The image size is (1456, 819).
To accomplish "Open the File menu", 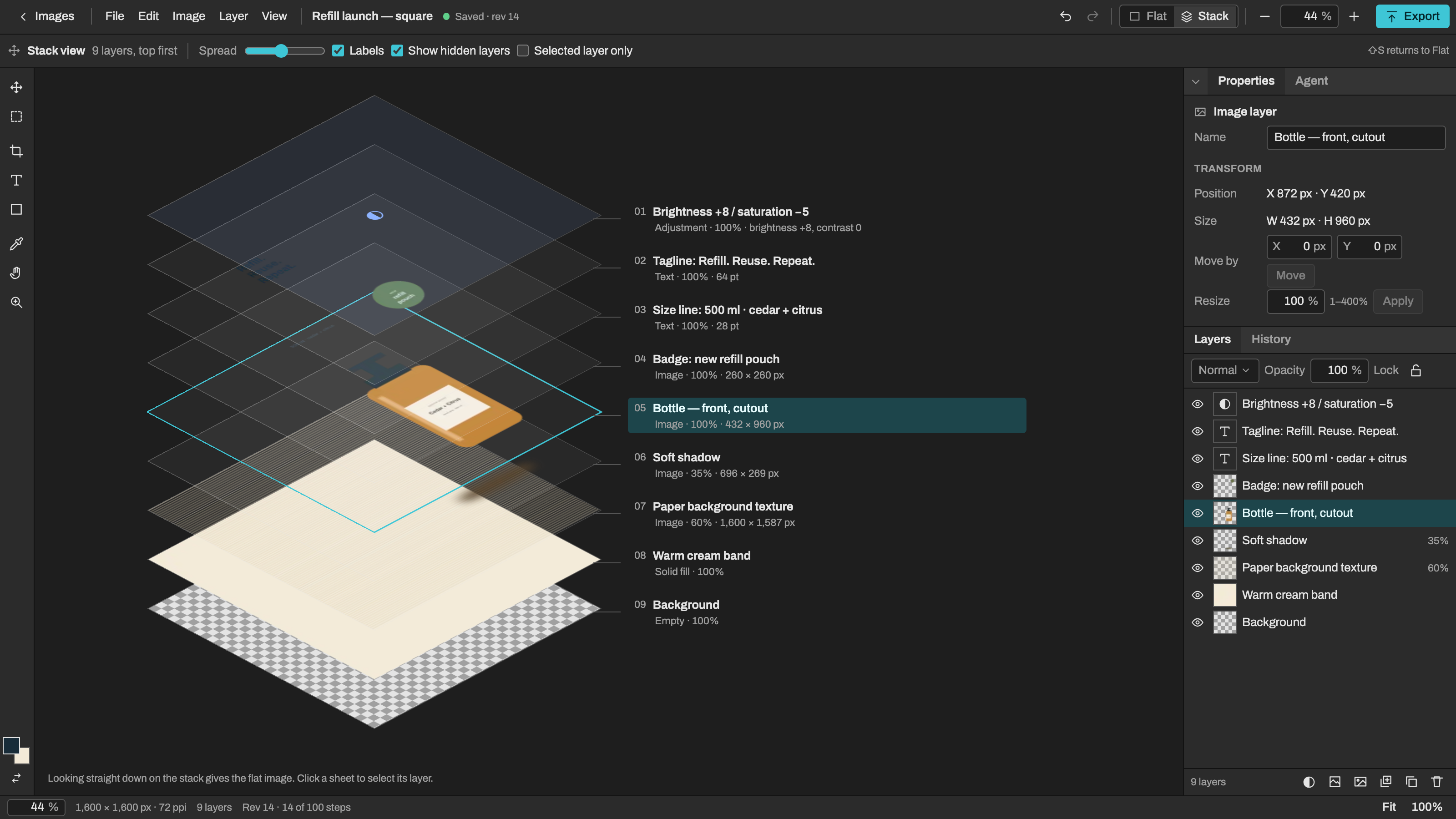I will tap(114, 16).
